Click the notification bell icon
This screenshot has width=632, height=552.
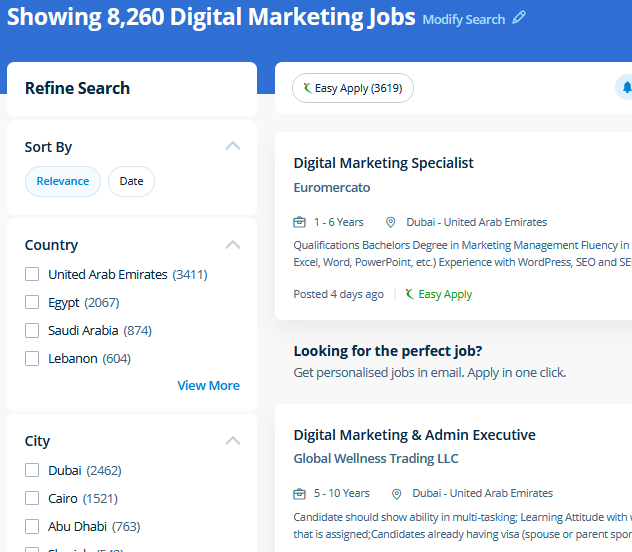click(x=626, y=88)
